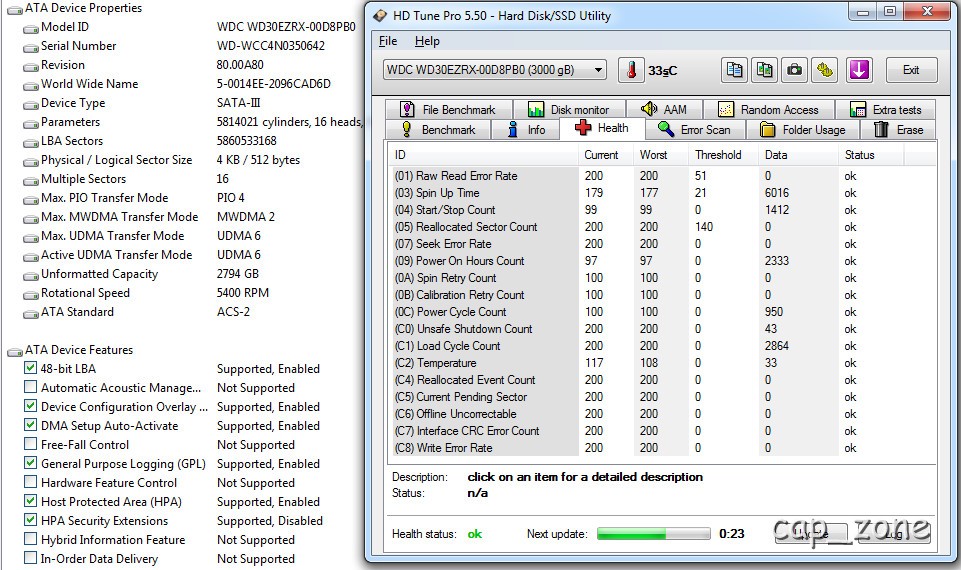
Task: Click the copy screenshot to clipboard icon
Action: [x=764, y=70]
